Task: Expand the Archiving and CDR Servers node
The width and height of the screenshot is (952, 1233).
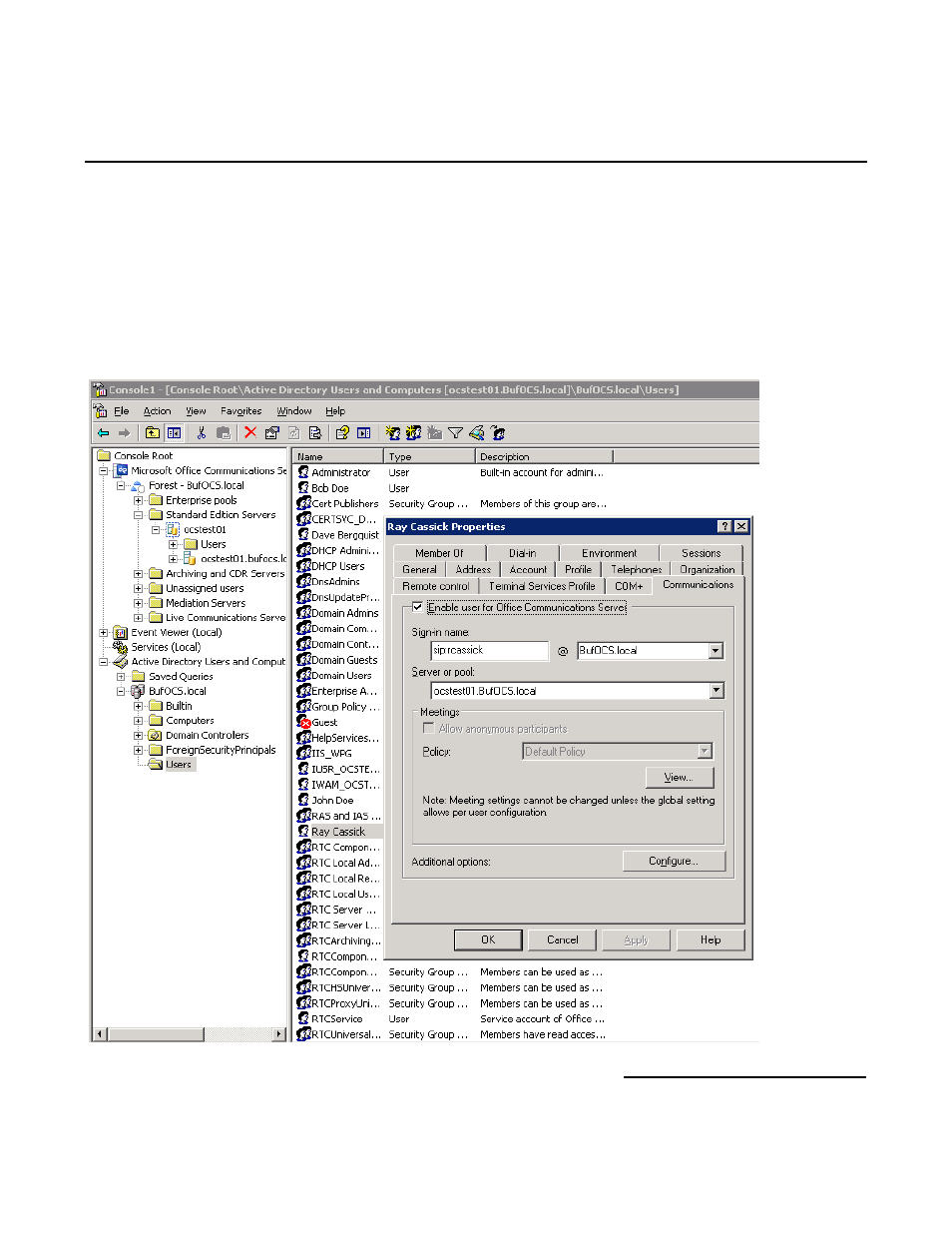Action: tap(139, 574)
